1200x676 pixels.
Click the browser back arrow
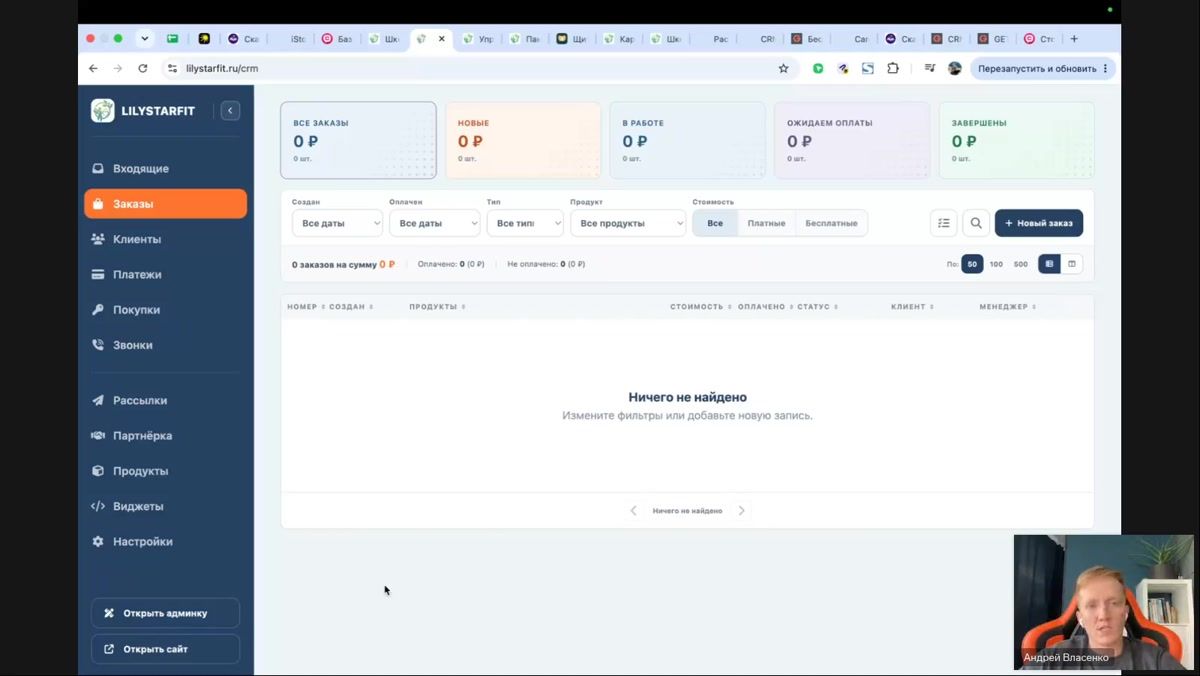point(93,69)
